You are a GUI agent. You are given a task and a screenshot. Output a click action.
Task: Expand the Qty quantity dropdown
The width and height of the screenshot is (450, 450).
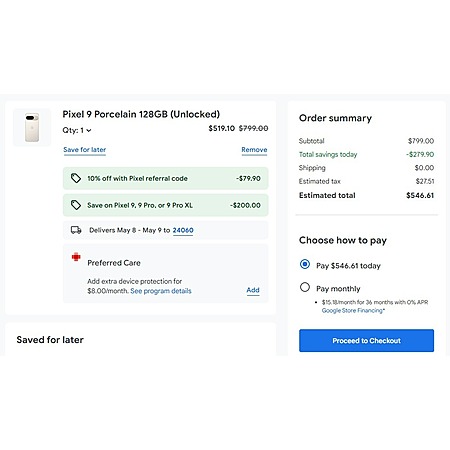(x=77, y=130)
